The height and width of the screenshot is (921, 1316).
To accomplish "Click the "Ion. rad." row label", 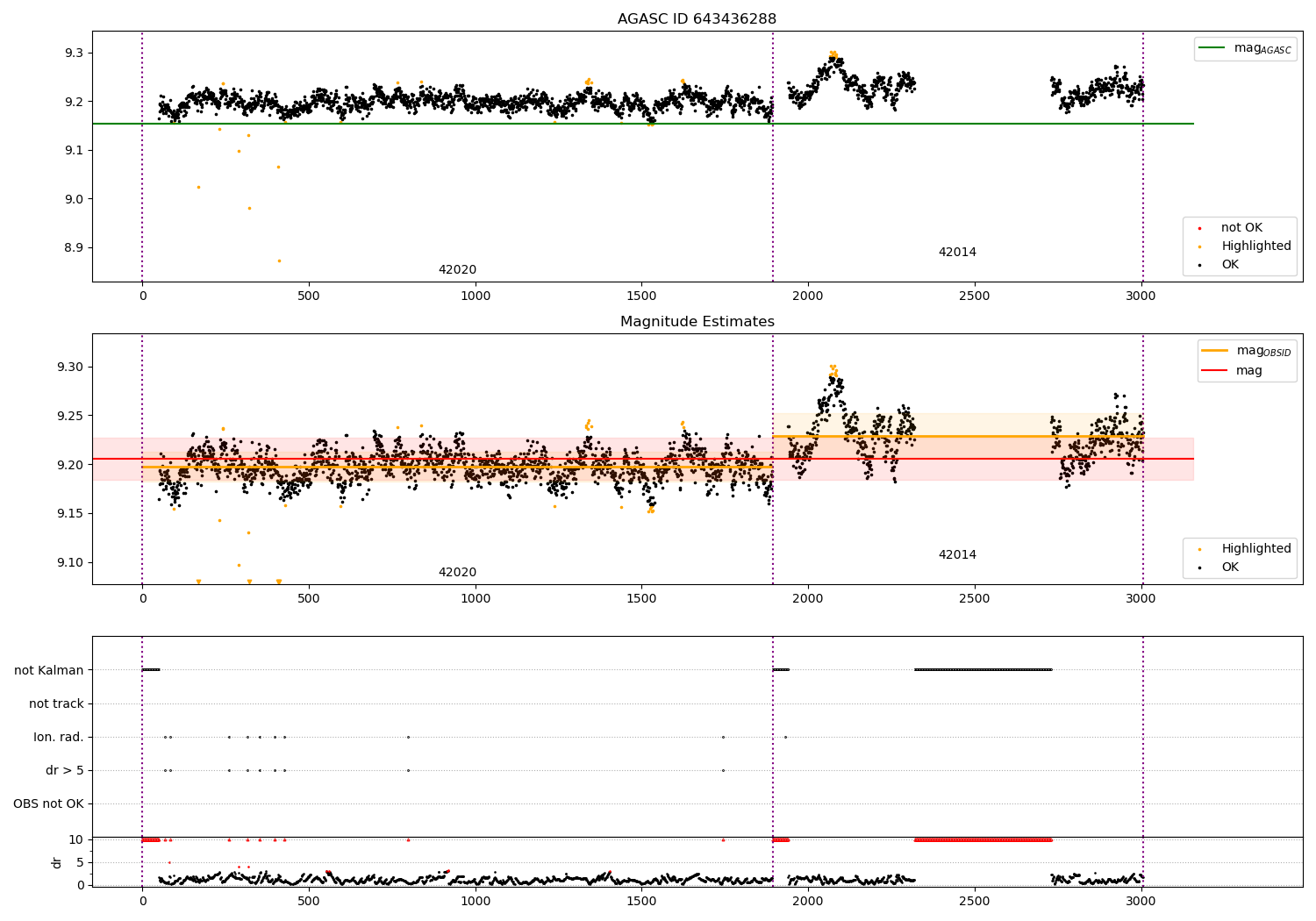I will [x=59, y=738].
